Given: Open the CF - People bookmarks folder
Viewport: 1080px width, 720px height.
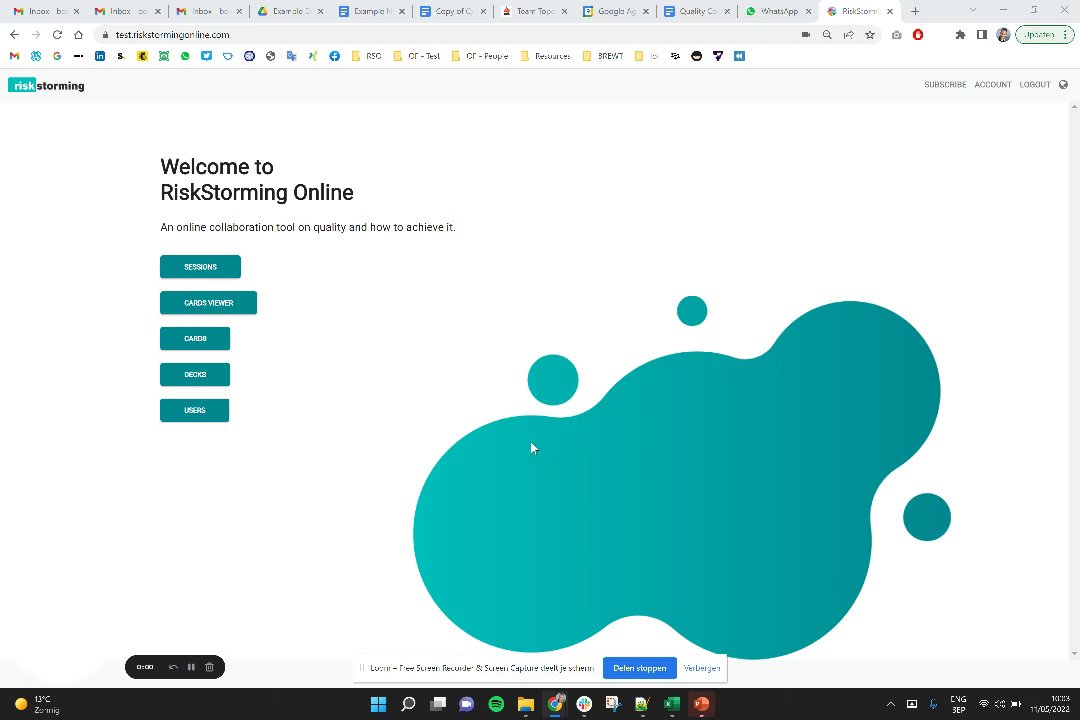Looking at the screenshot, I should pos(480,56).
